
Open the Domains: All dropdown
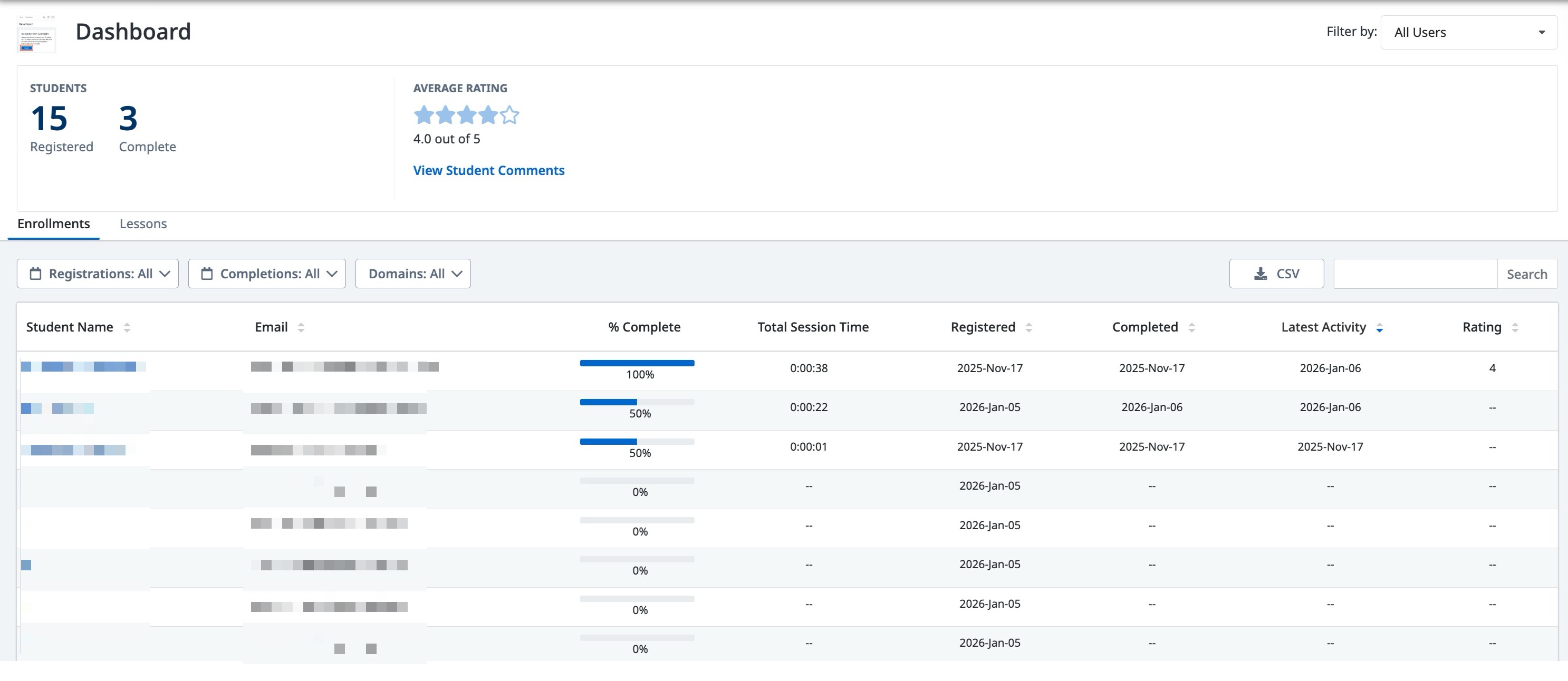412,274
